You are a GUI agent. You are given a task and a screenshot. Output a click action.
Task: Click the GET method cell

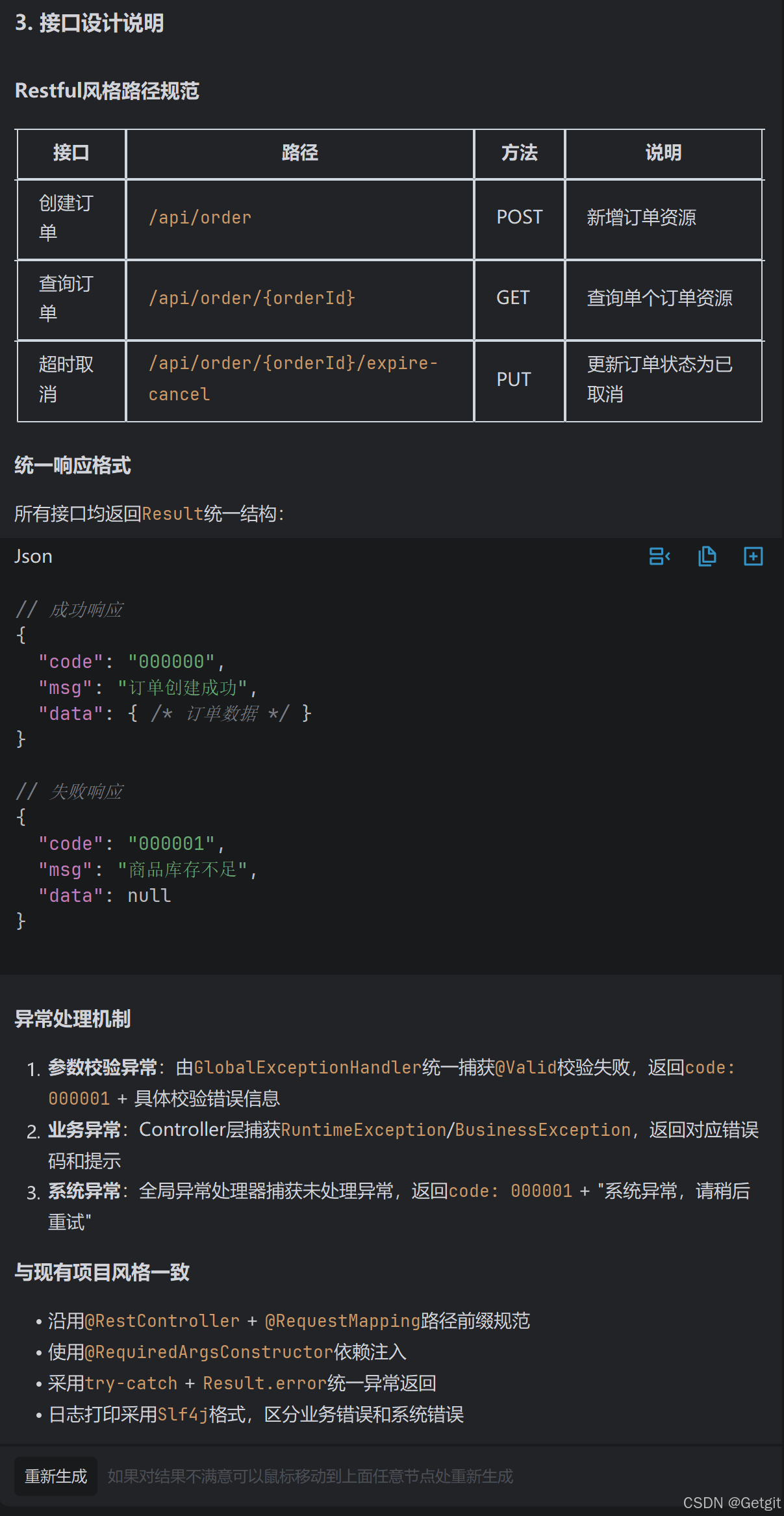click(x=520, y=299)
